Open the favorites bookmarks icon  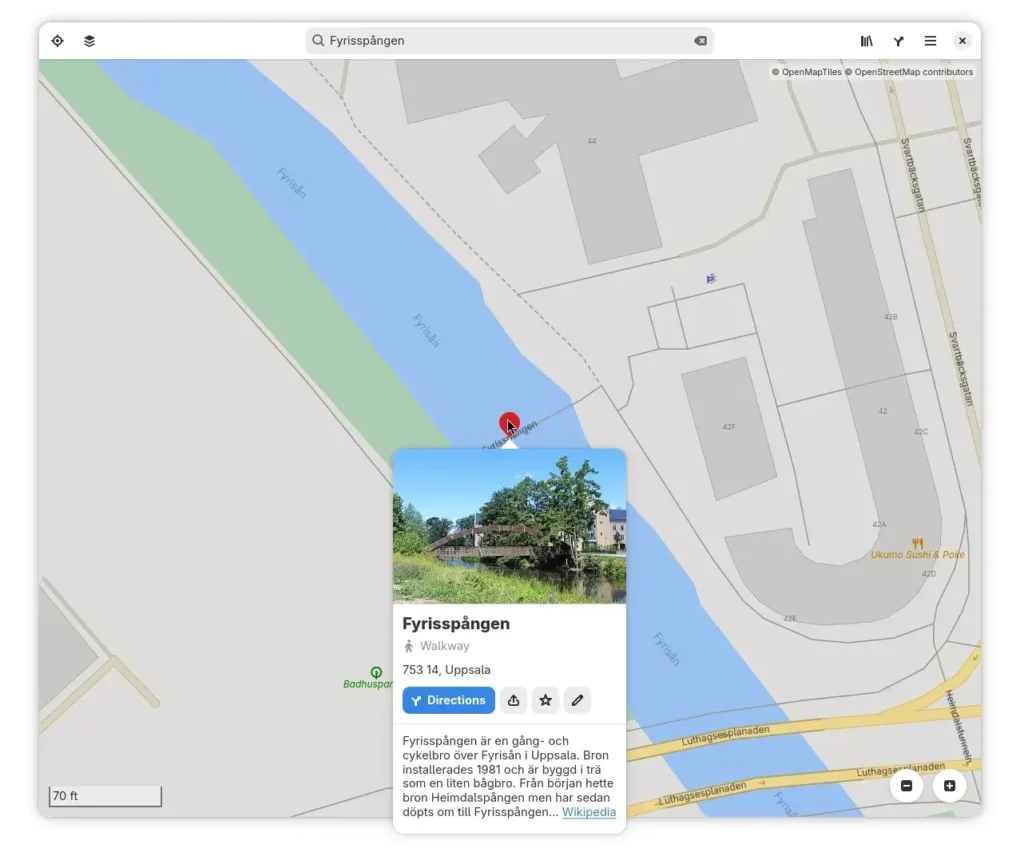[x=867, y=41]
